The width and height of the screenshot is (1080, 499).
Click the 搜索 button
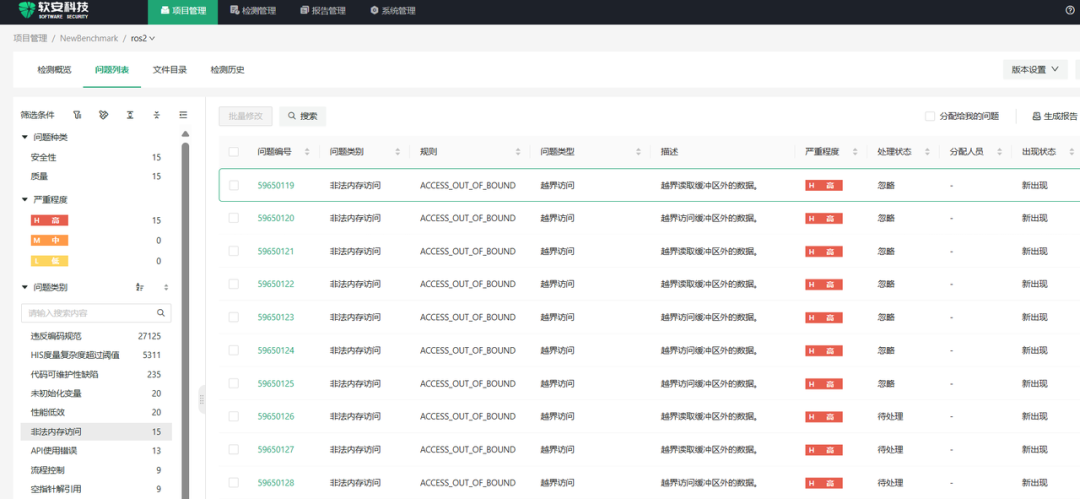point(302,116)
